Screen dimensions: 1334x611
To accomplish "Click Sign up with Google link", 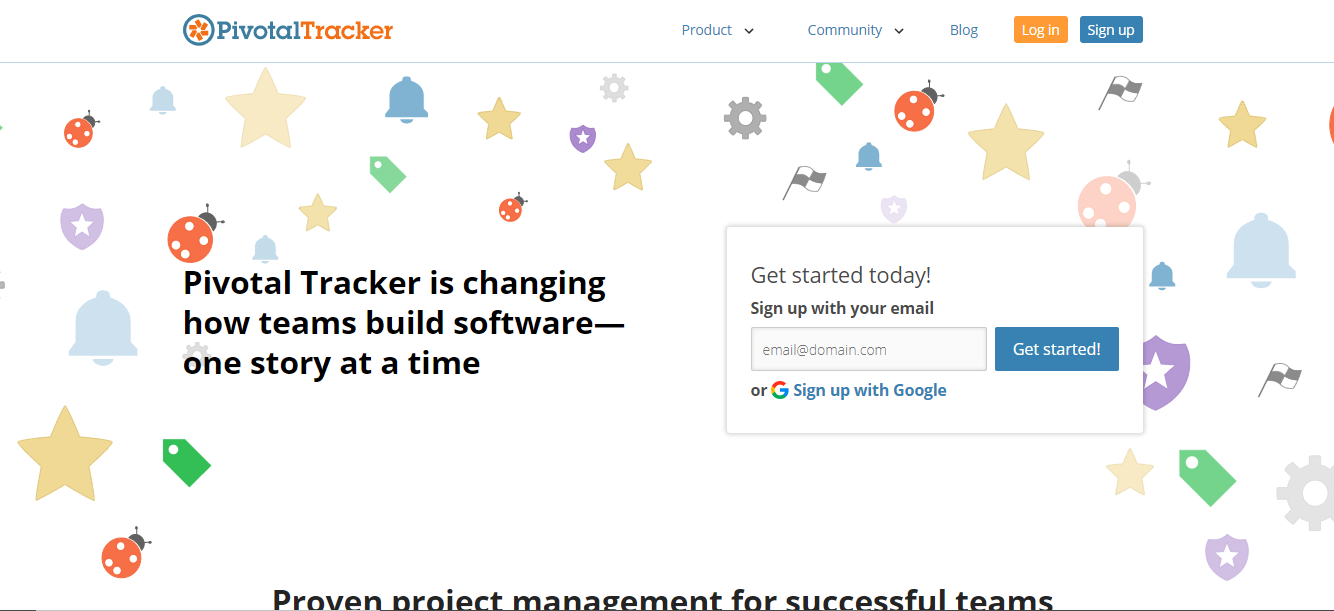I will tap(870, 390).
